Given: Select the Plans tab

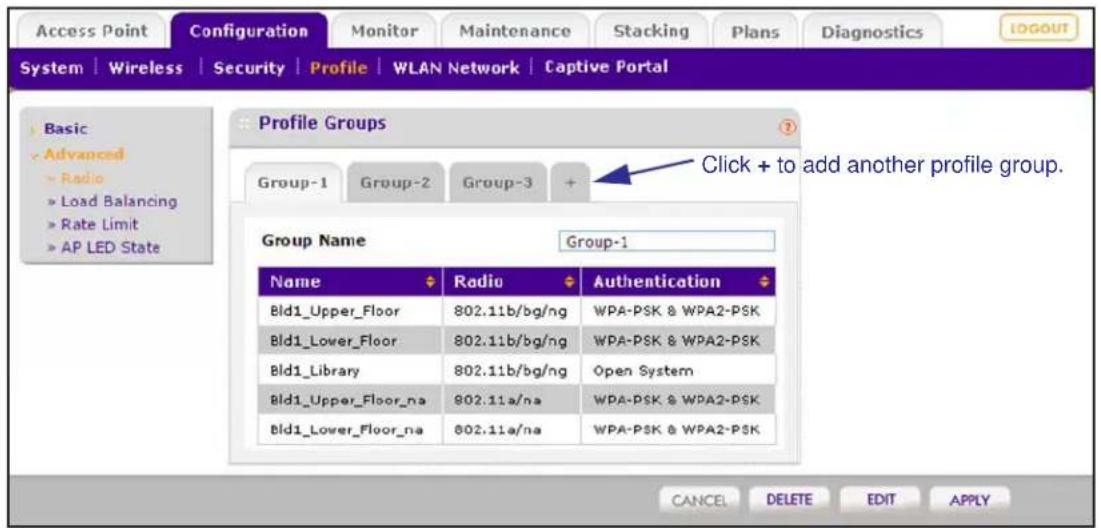Looking at the screenshot, I should [754, 32].
